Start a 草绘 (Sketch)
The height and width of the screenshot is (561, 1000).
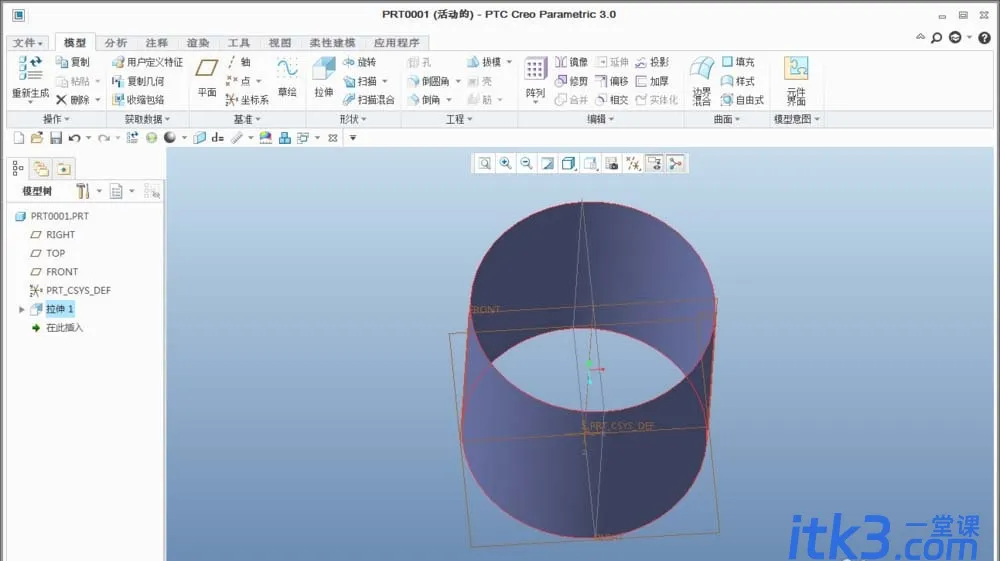coord(287,78)
